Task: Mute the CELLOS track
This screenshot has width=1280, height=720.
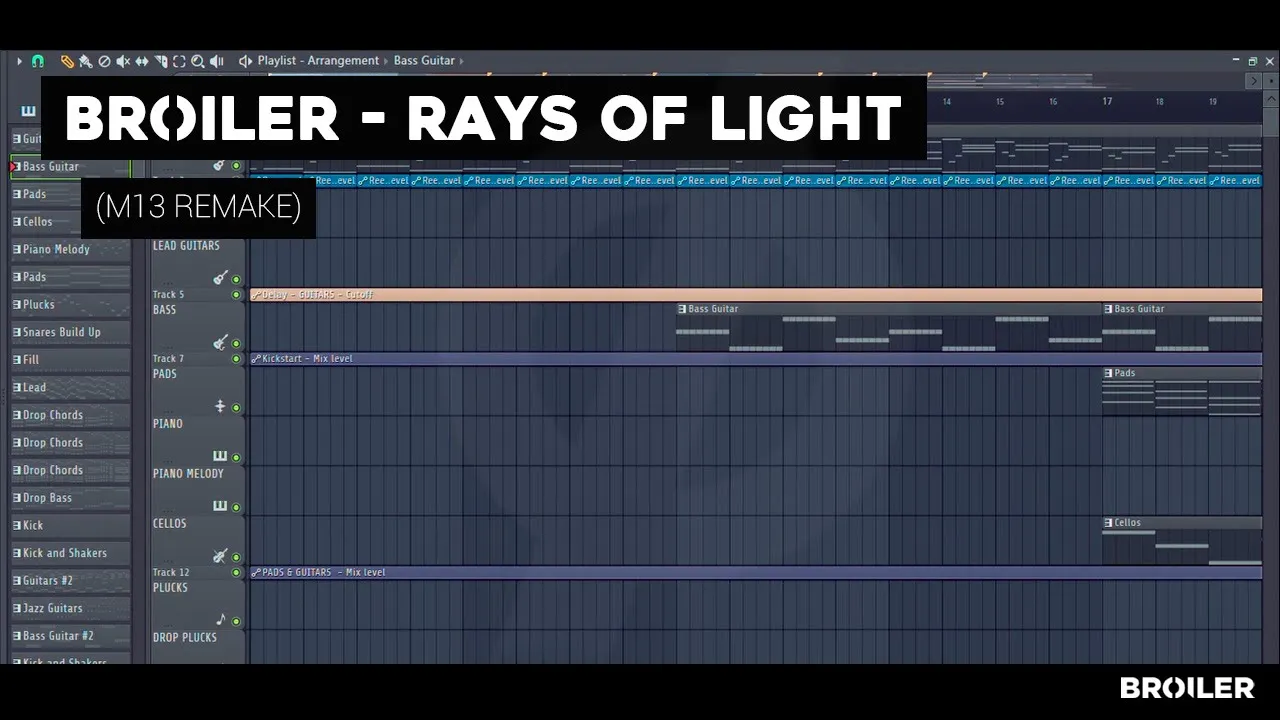Action: (236, 558)
